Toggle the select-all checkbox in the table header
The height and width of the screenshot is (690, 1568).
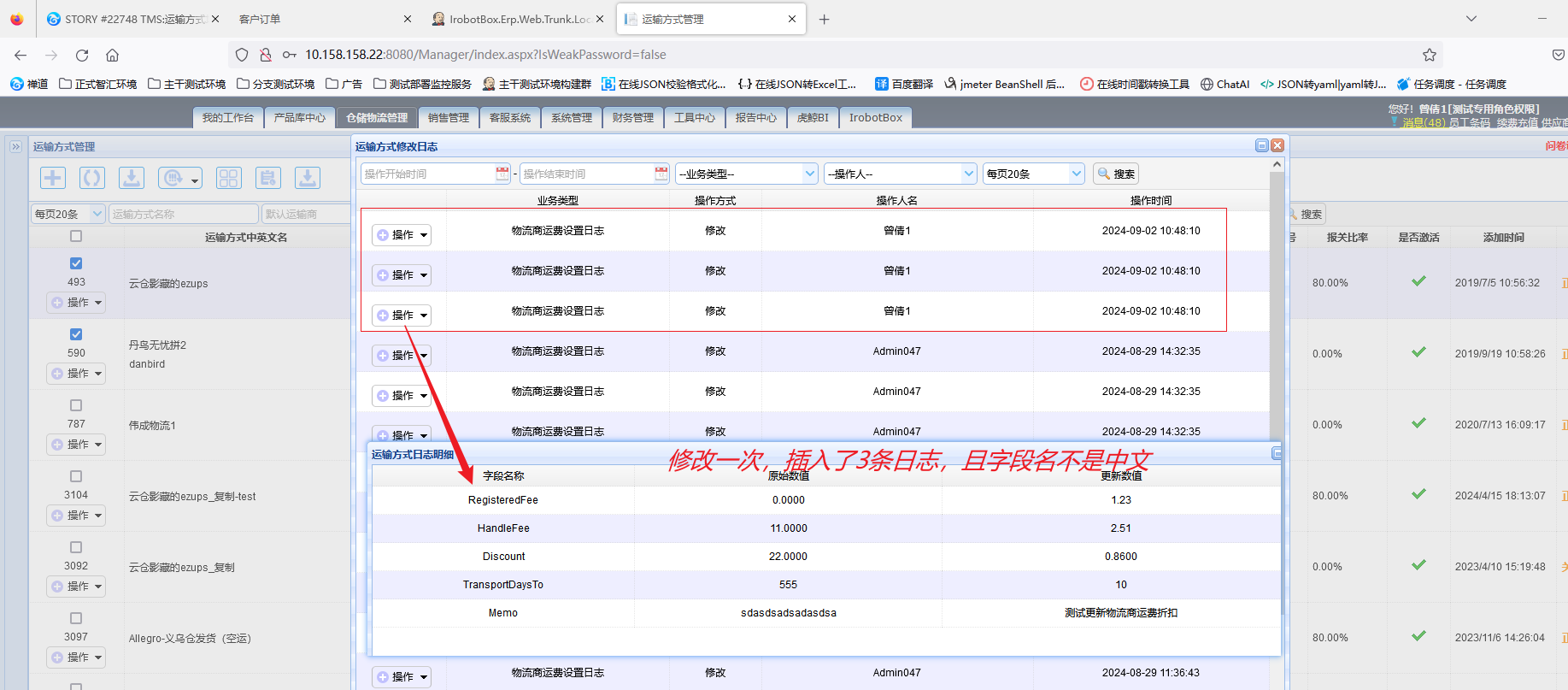(76, 236)
